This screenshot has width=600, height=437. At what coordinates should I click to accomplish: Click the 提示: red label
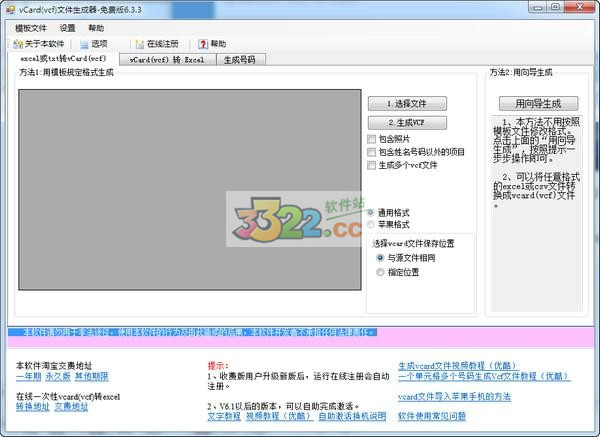coord(218,365)
